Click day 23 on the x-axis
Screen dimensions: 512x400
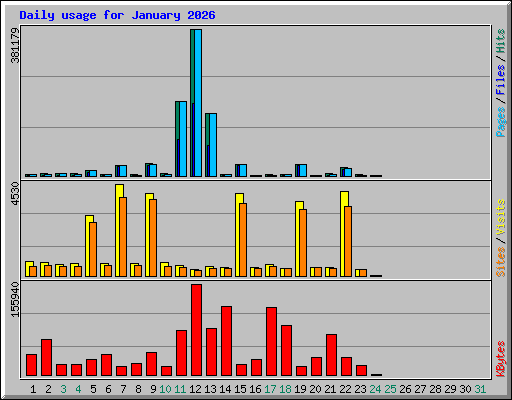360,389
